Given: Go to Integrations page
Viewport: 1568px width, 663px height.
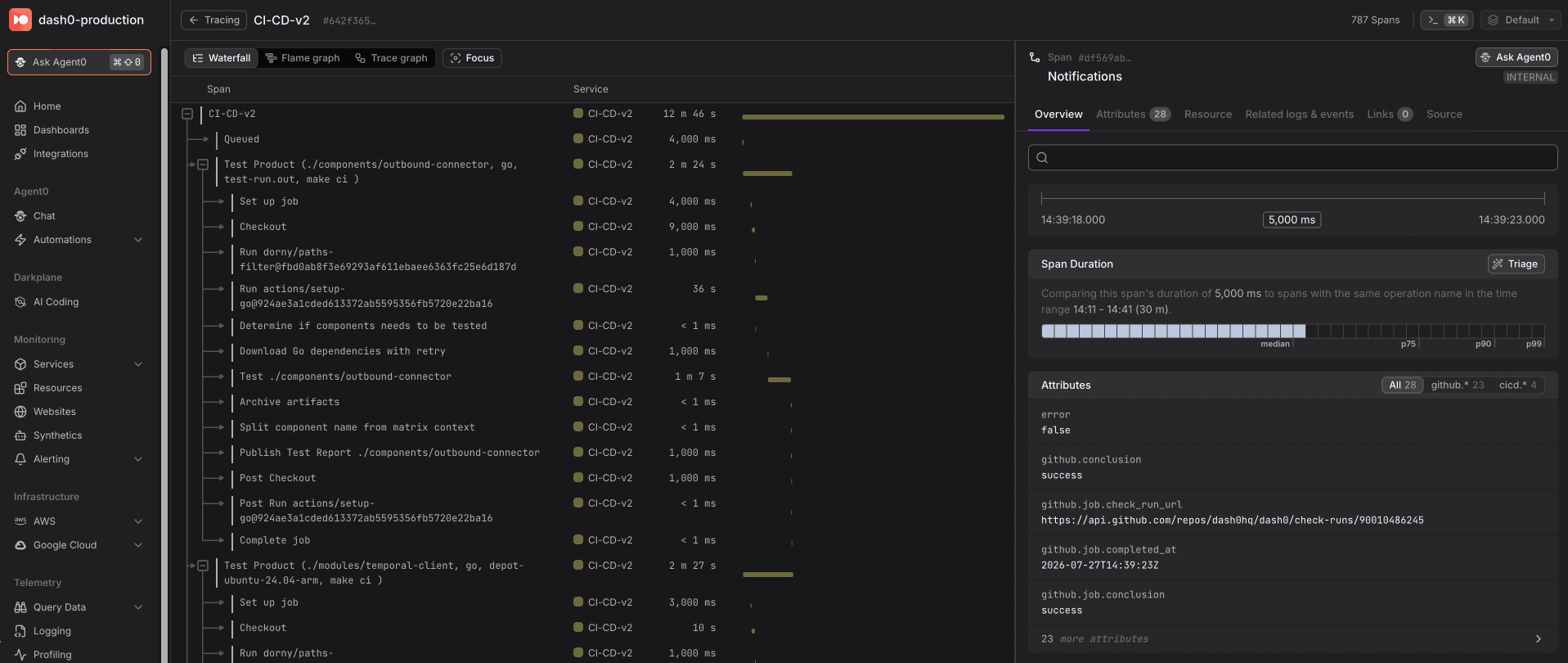Looking at the screenshot, I should pyautogui.click(x=61, y=154).
